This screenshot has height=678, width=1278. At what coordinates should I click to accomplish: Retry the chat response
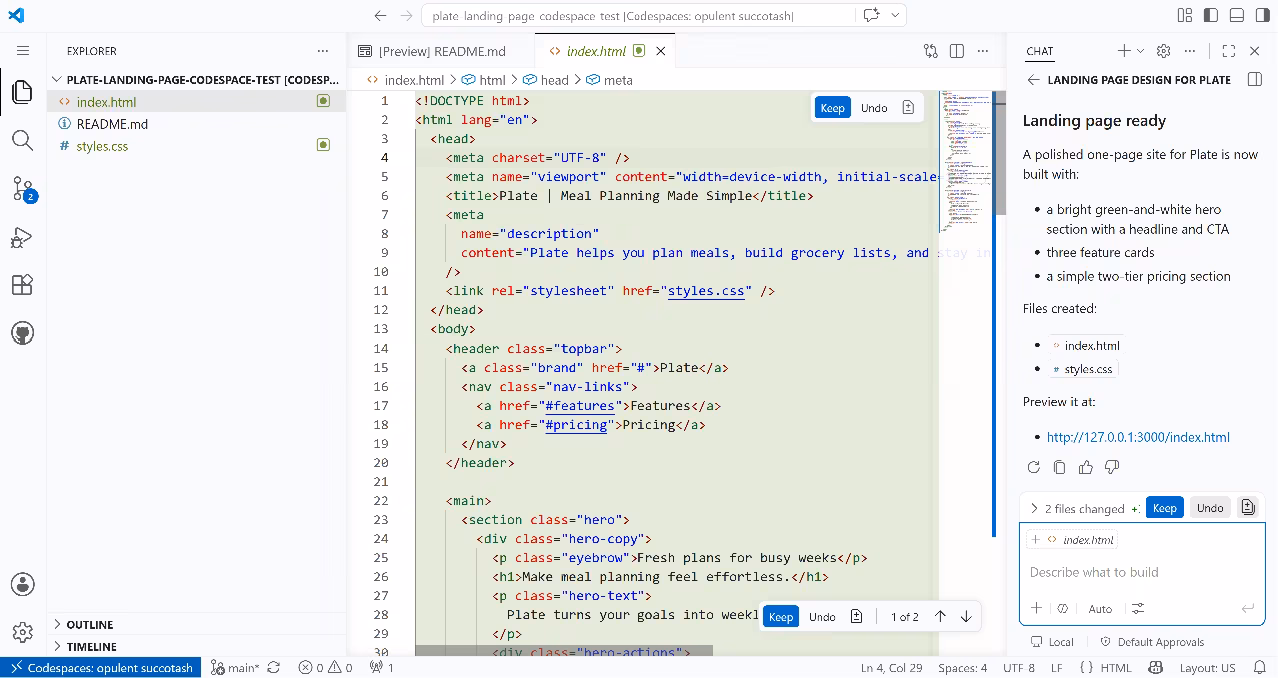pyautogui.click(x=1034, y=467)
